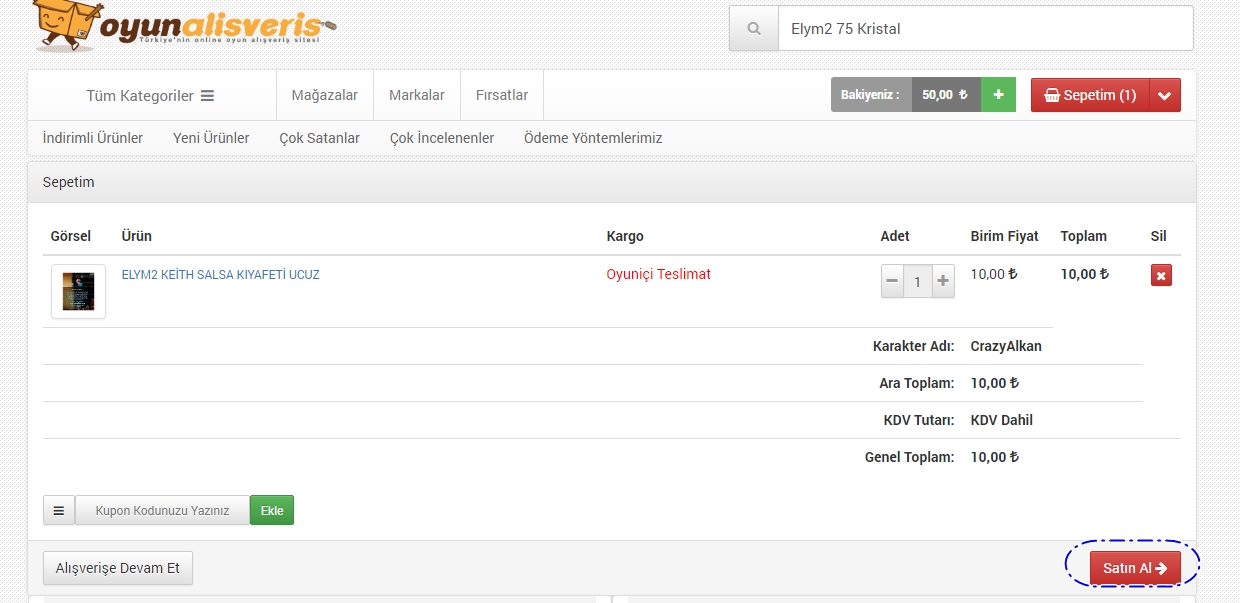Click the Sepetim panel header
1240x603 pixels.
click(612, 183)
